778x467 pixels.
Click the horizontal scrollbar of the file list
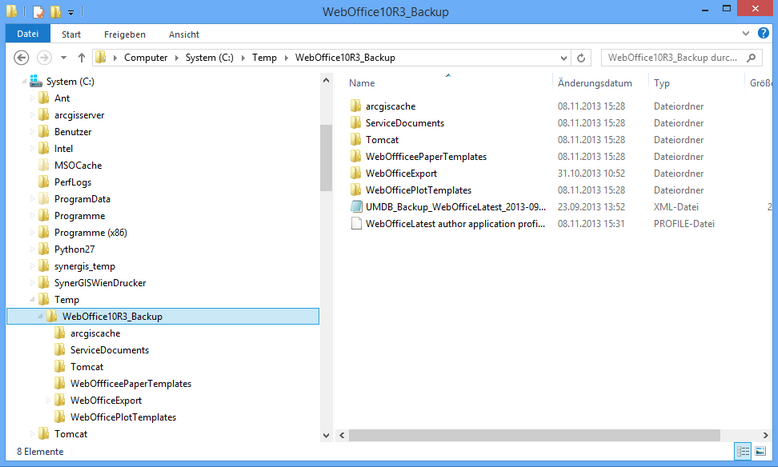click(530, 435)
